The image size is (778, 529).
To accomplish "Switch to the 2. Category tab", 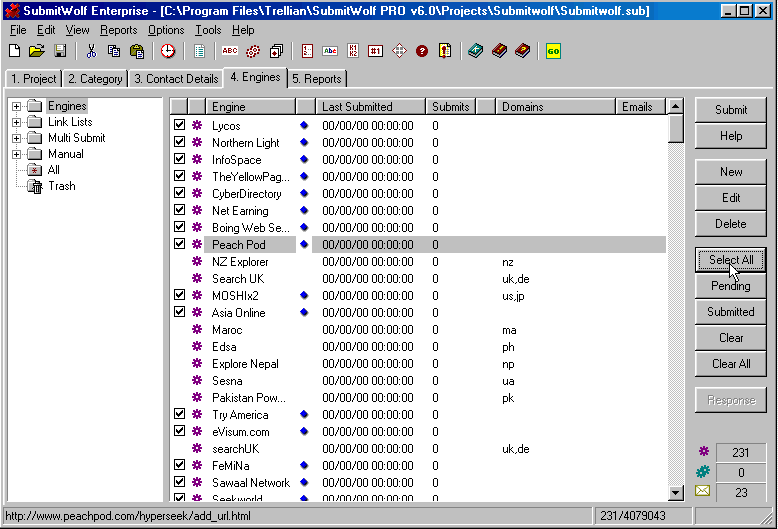I will coord(95,79).
